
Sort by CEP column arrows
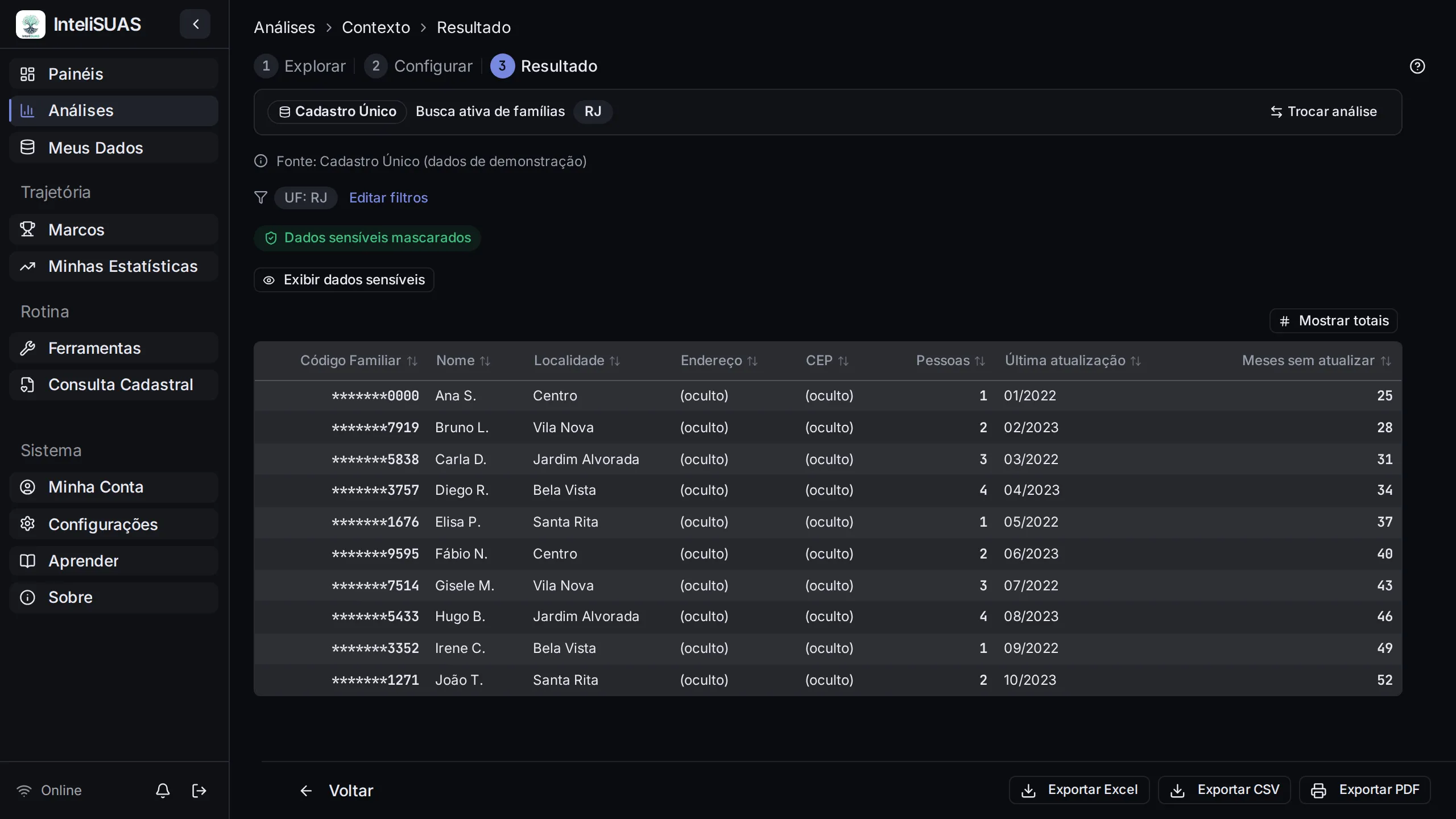[843, 361]
